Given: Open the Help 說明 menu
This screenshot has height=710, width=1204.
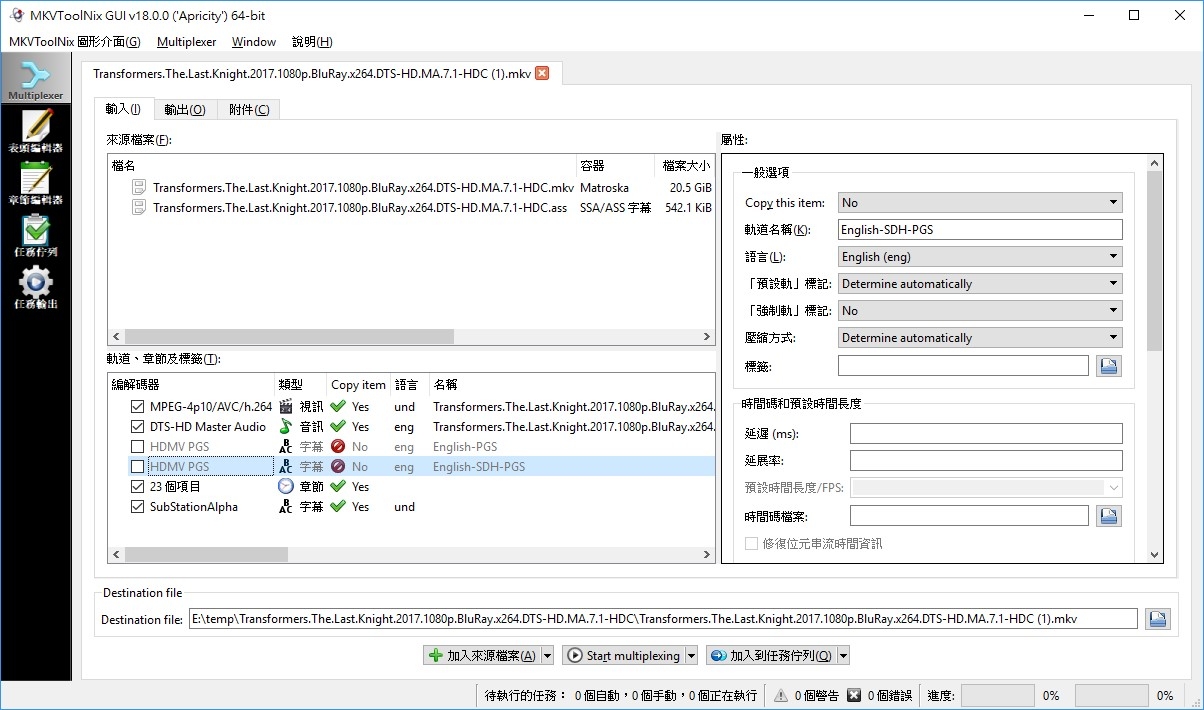Looking at the screenshot, I should 312,42.
